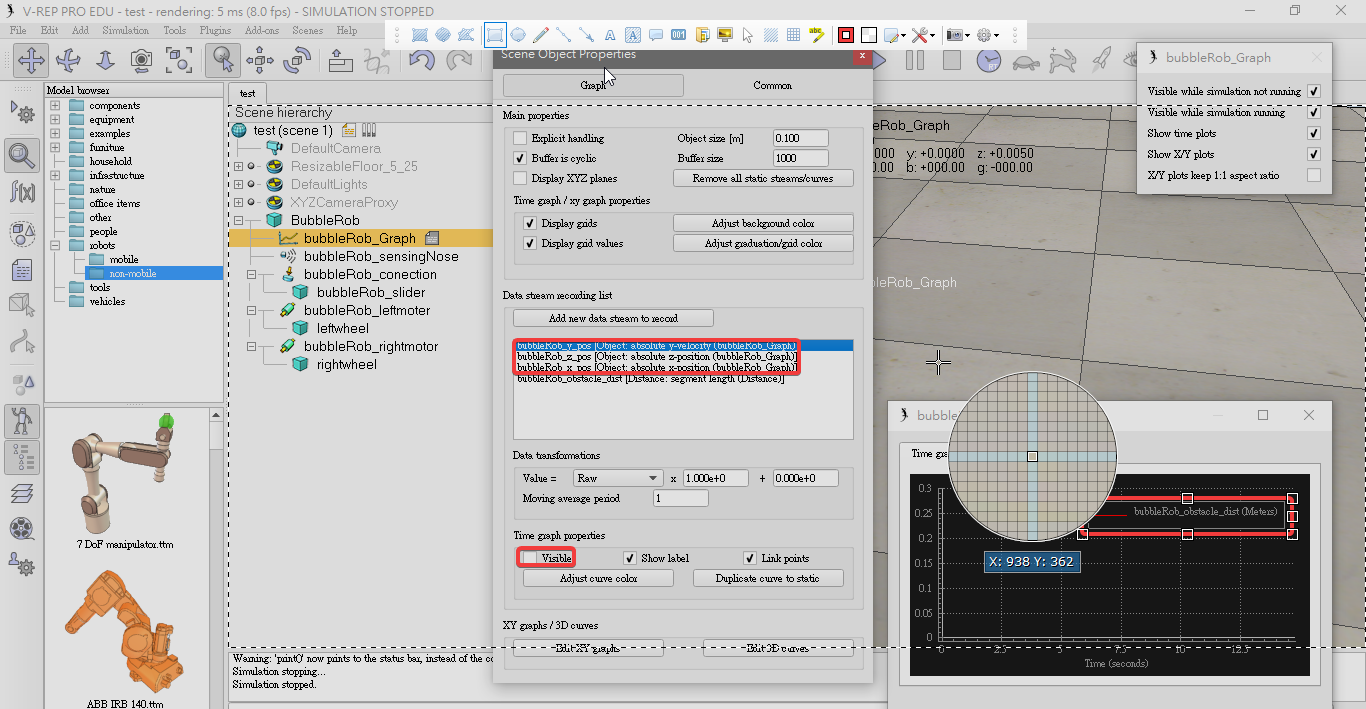Click the rocket threaded-rendering icon
This screenshot has height=709, width=1366.
(x=1100, y=60)
